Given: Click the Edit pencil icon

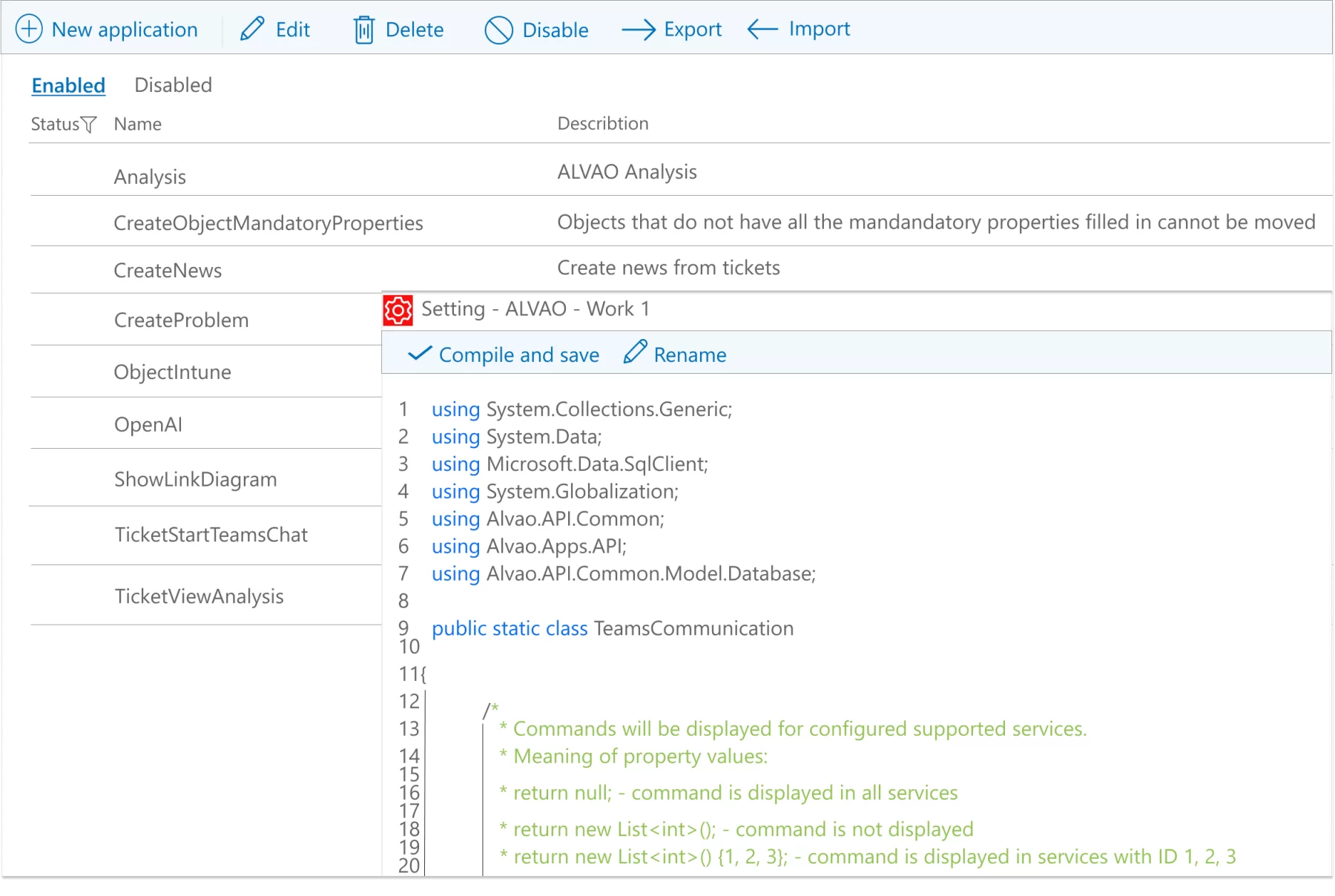Looking at the screenshot, I should pyautogui.click(x=252, y=30).
